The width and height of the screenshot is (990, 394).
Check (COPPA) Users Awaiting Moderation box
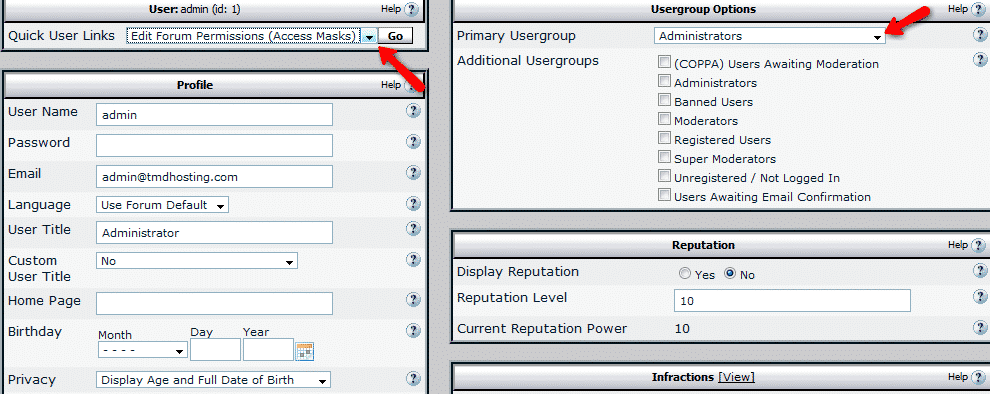[664, 62]
